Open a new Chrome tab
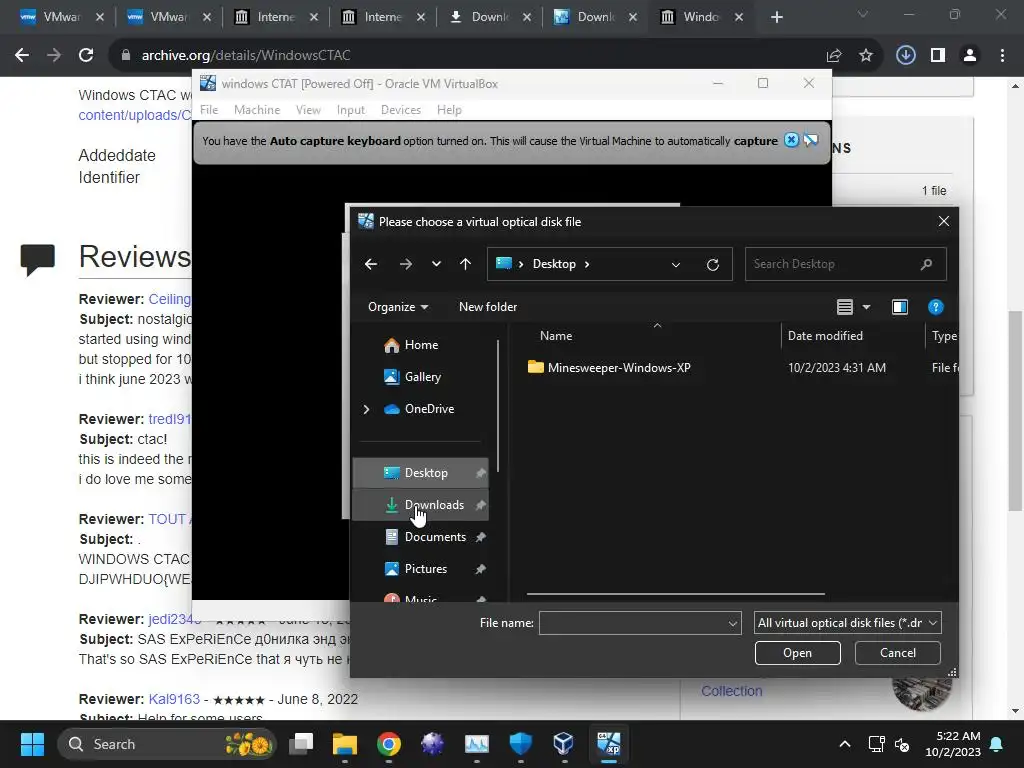 coord(776,17)
